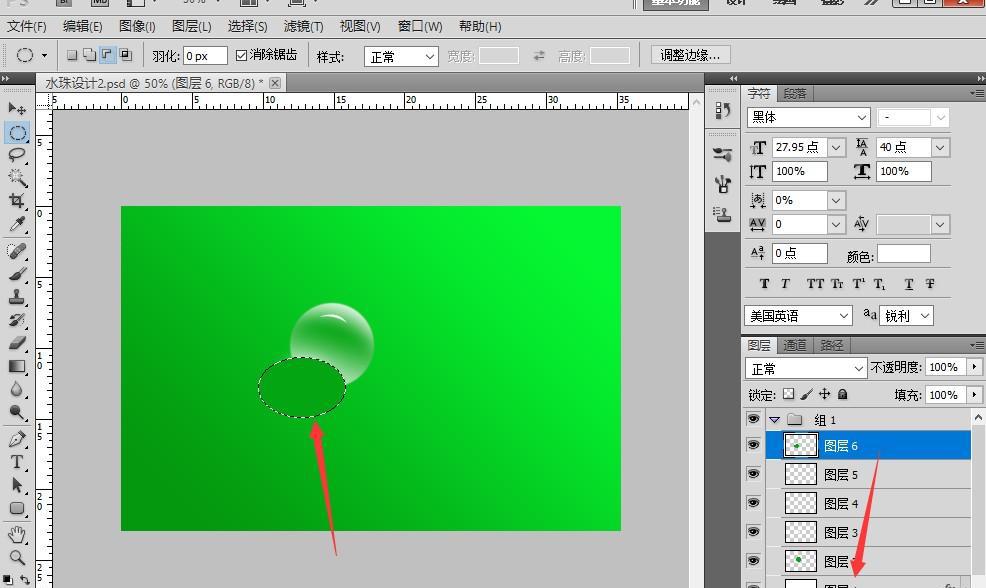986x588 pixels.
Task: Select the Hand tool
Action: (17, 535)
